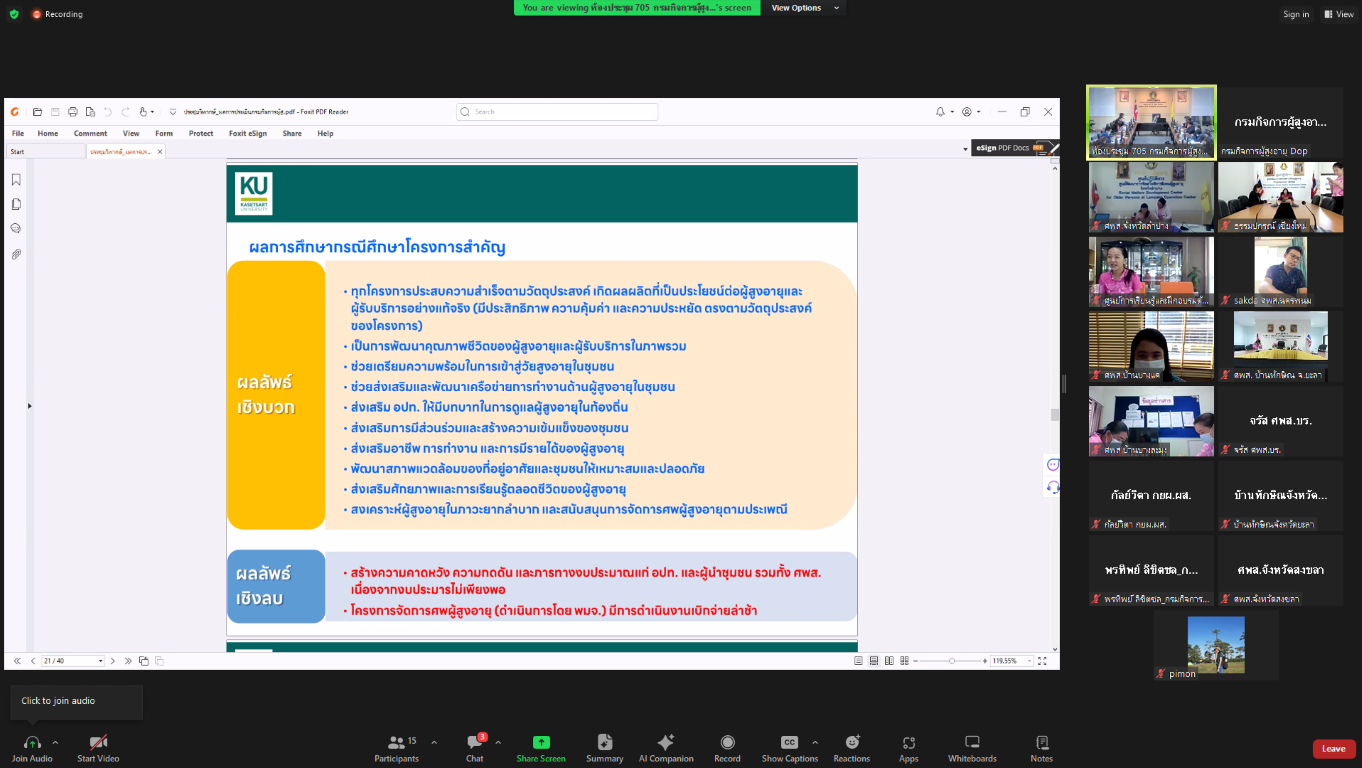Click the notification bell in Foxit
This screenshot has height=768, width=1362.
tap(940, 112)
